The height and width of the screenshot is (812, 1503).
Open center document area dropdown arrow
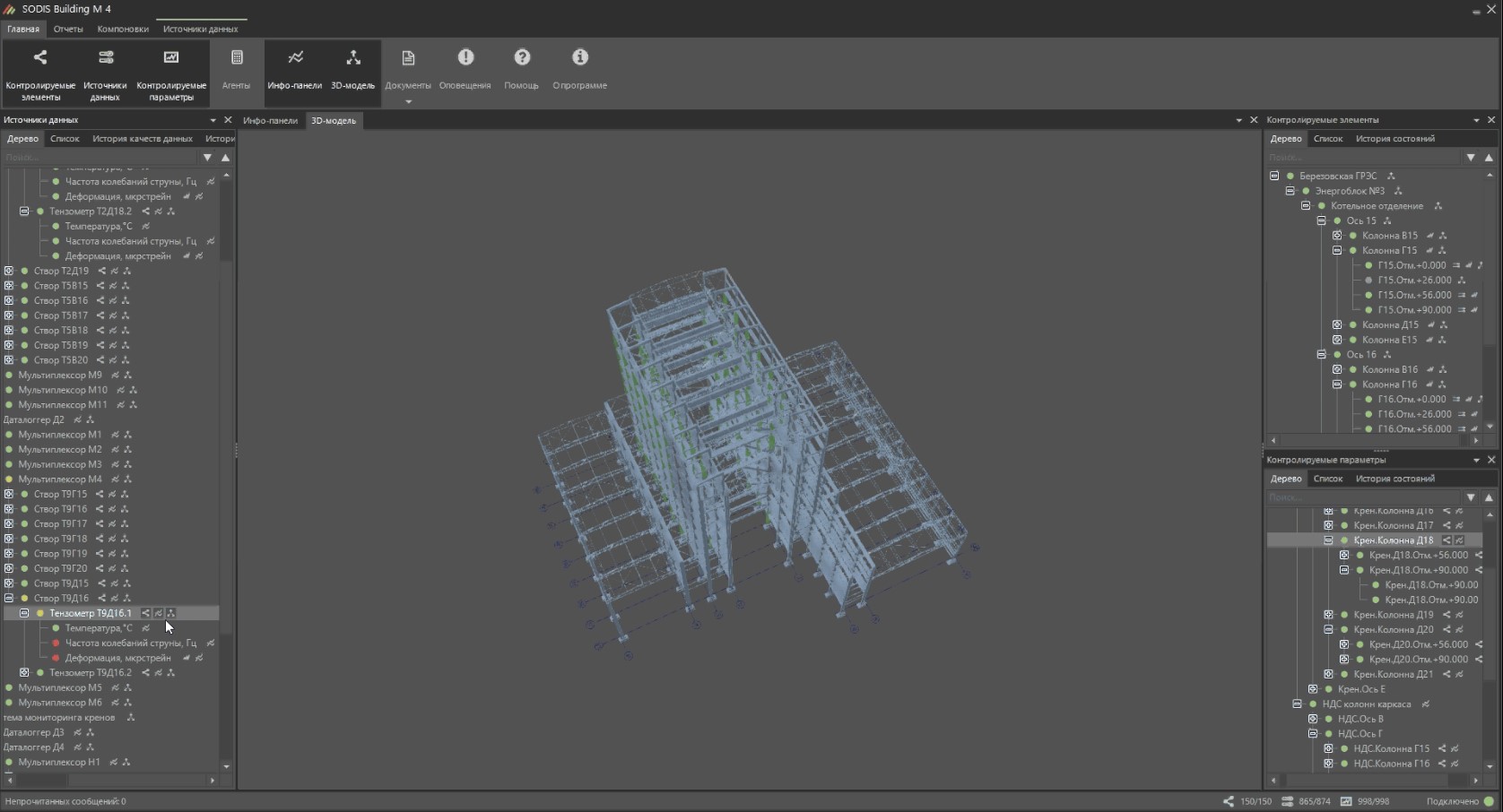coord(1239,120)
